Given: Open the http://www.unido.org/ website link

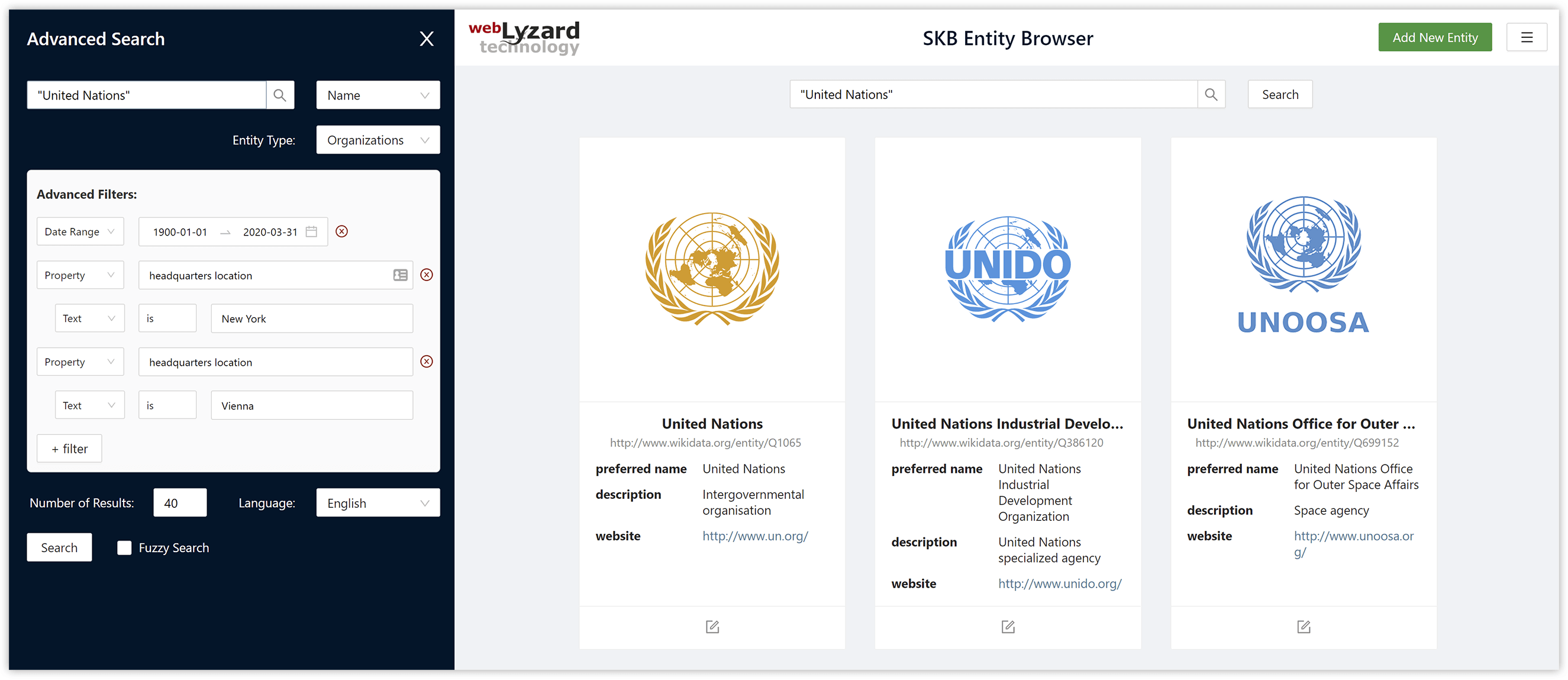Looking at the screenshot, I should pos(1059,583).
